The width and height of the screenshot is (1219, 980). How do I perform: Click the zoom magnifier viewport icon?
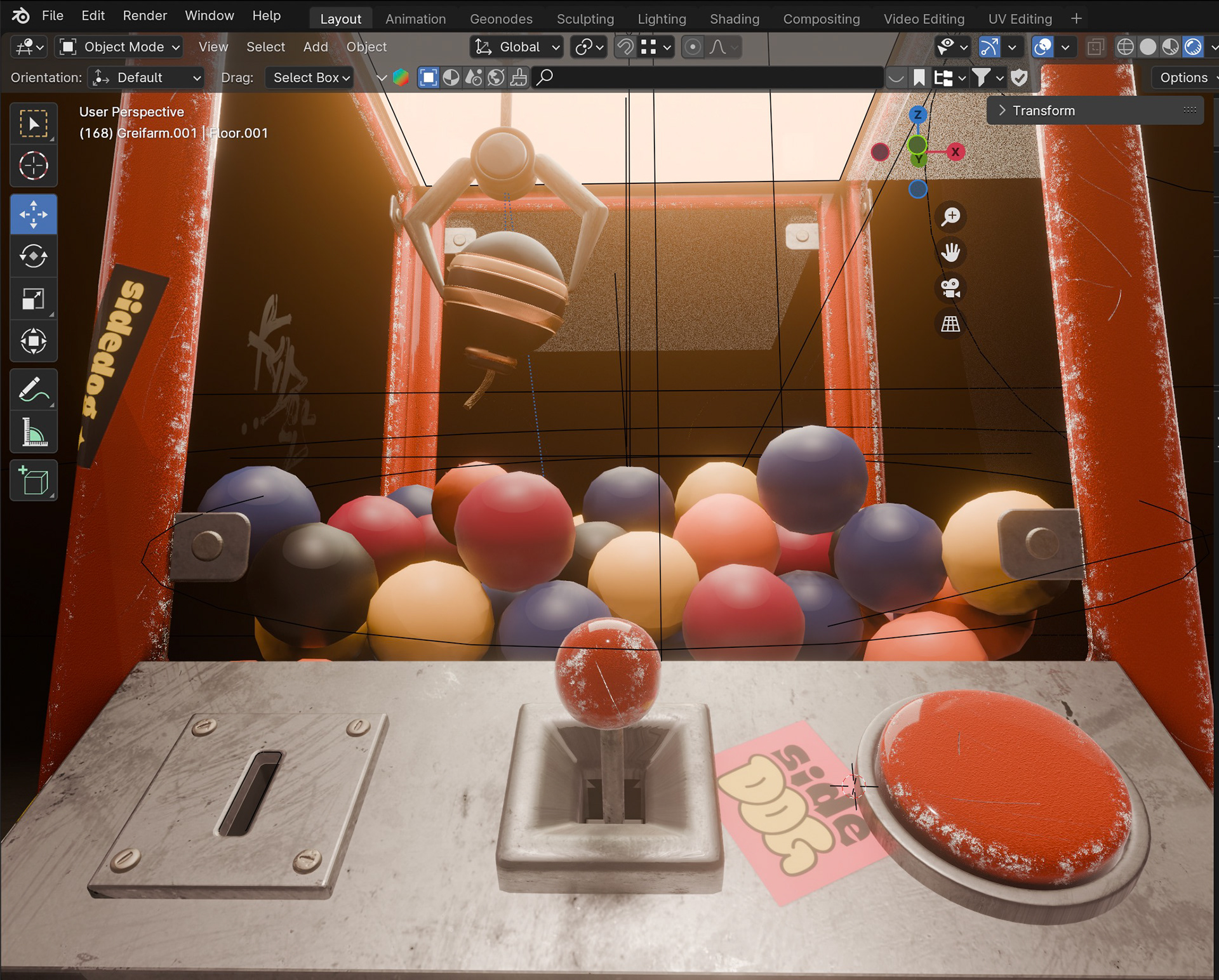click(x=950, y=217)
